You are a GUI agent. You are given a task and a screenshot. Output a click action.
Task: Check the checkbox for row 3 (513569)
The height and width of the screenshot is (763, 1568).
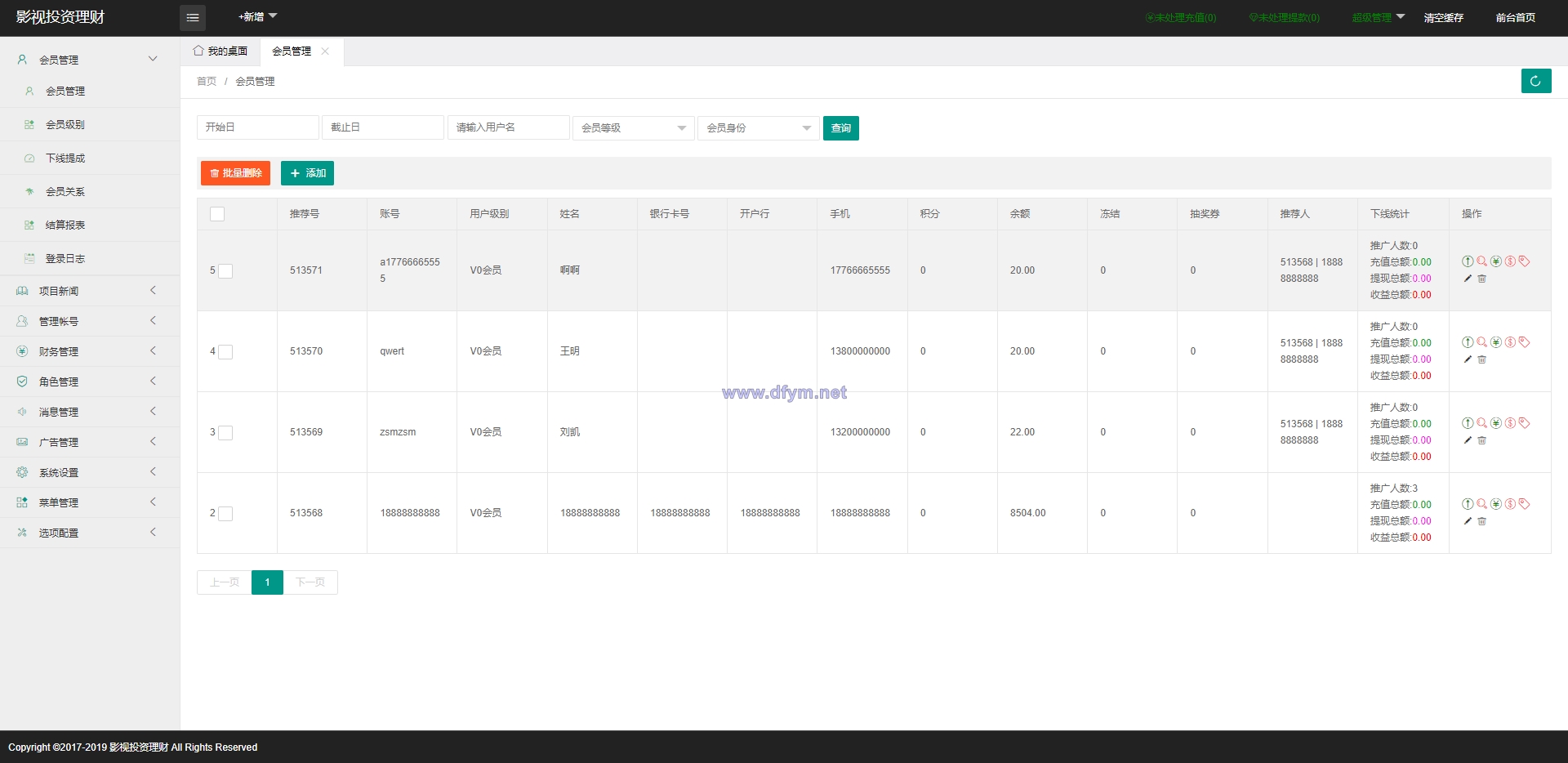coord(225,433)
